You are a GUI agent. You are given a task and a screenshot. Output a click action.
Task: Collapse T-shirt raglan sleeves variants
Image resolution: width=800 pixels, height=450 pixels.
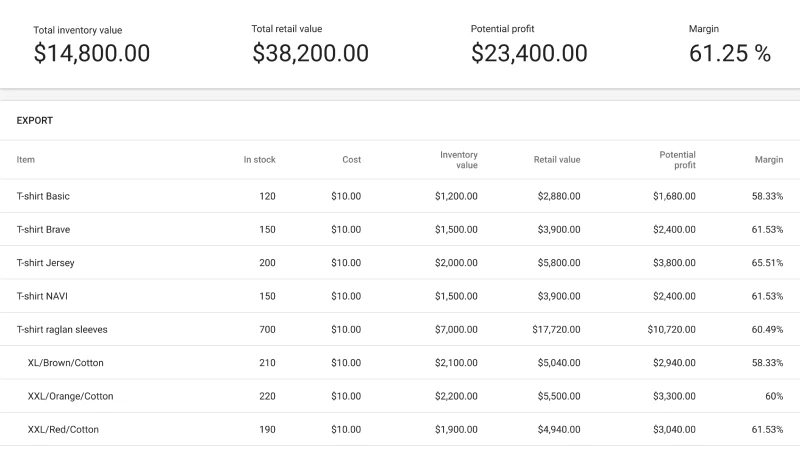pos(62,330)
